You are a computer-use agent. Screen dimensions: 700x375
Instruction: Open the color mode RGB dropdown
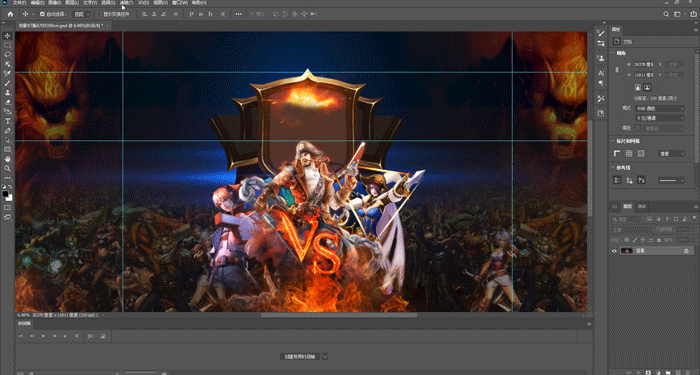(x=660, y=108)
